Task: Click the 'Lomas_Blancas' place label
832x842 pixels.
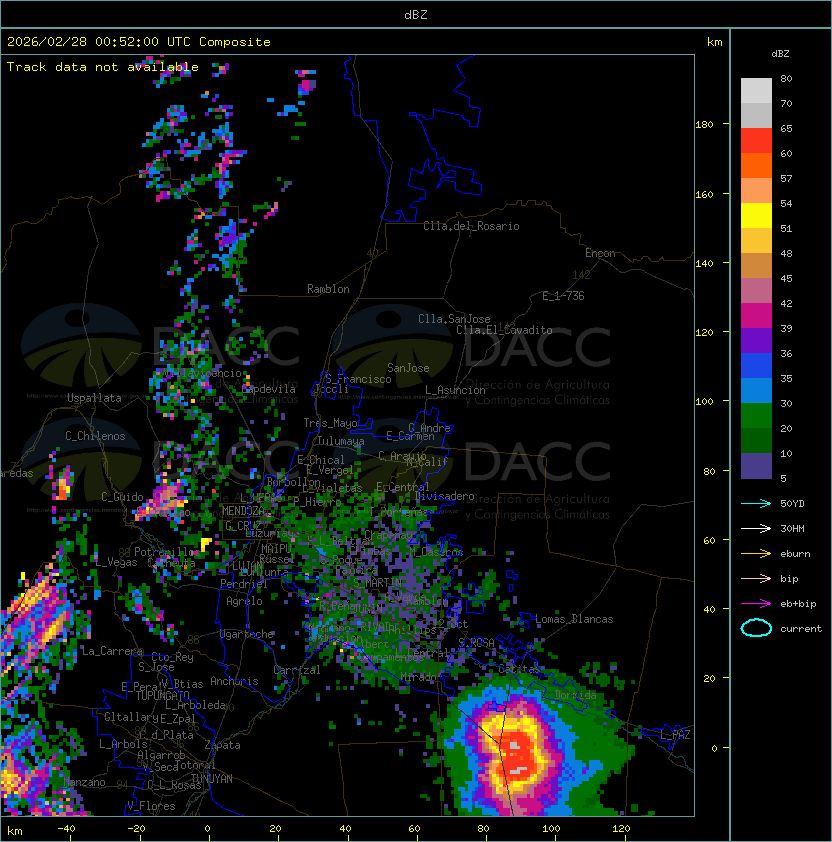Action: [x=574, y=619]
